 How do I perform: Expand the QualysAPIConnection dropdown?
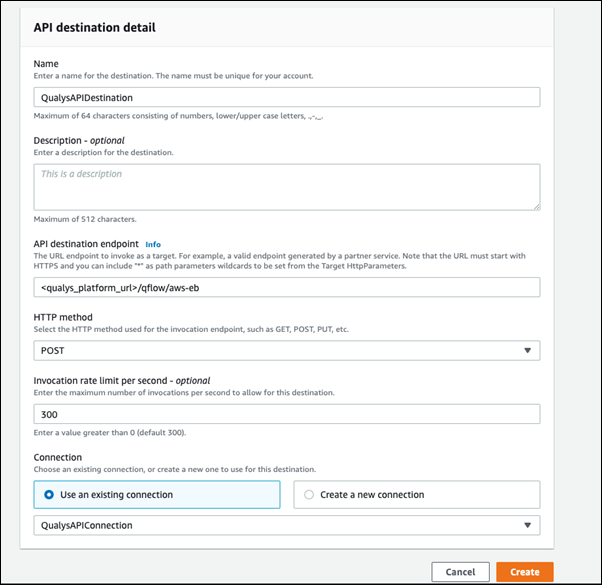click(x=286, y=526)
